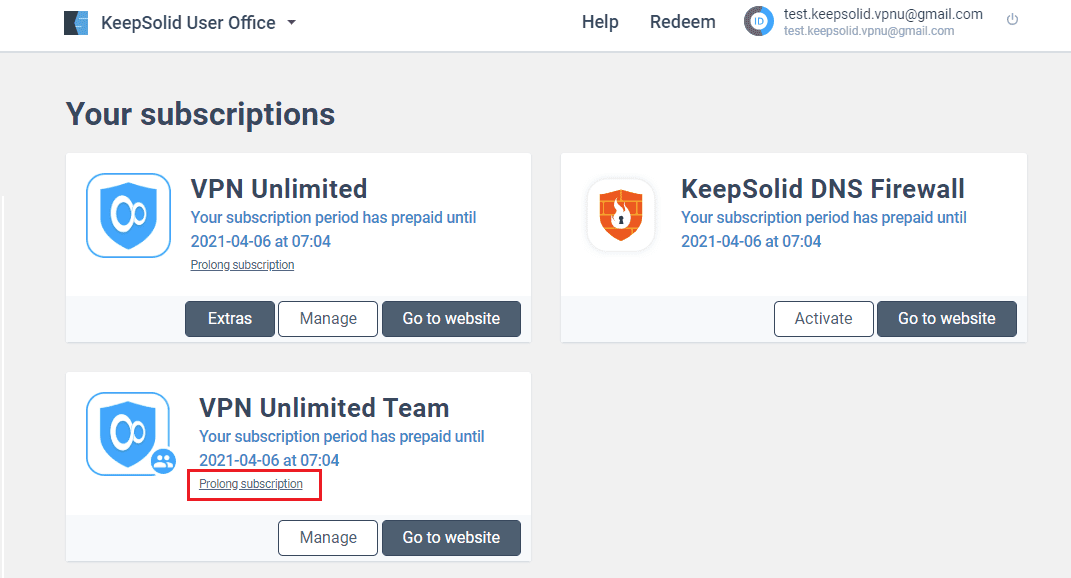Go to website for DNS Firewall
This screenshot has width=1071, height=578.
(x=947, y=318)
